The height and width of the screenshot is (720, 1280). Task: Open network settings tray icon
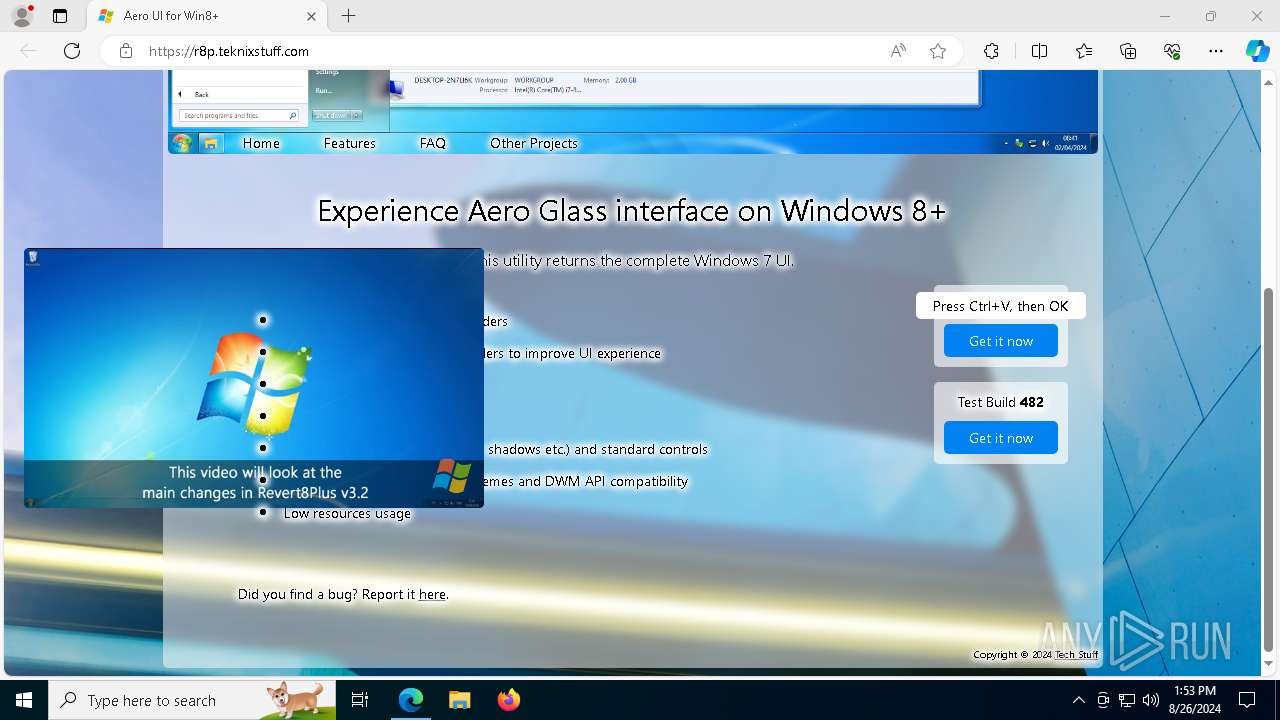1127,700
